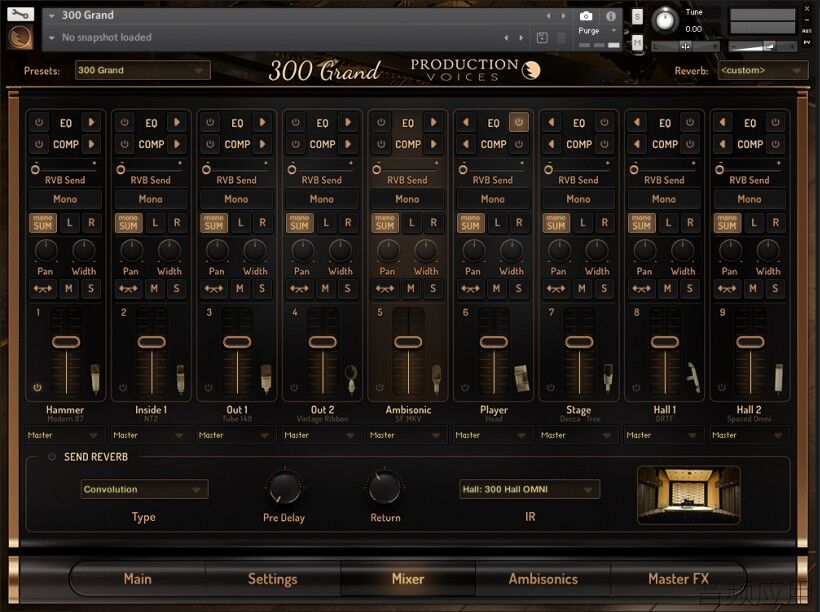Click the Hammer channel microphone icon
Screen dimensions: 820x612
pos(95,378)
